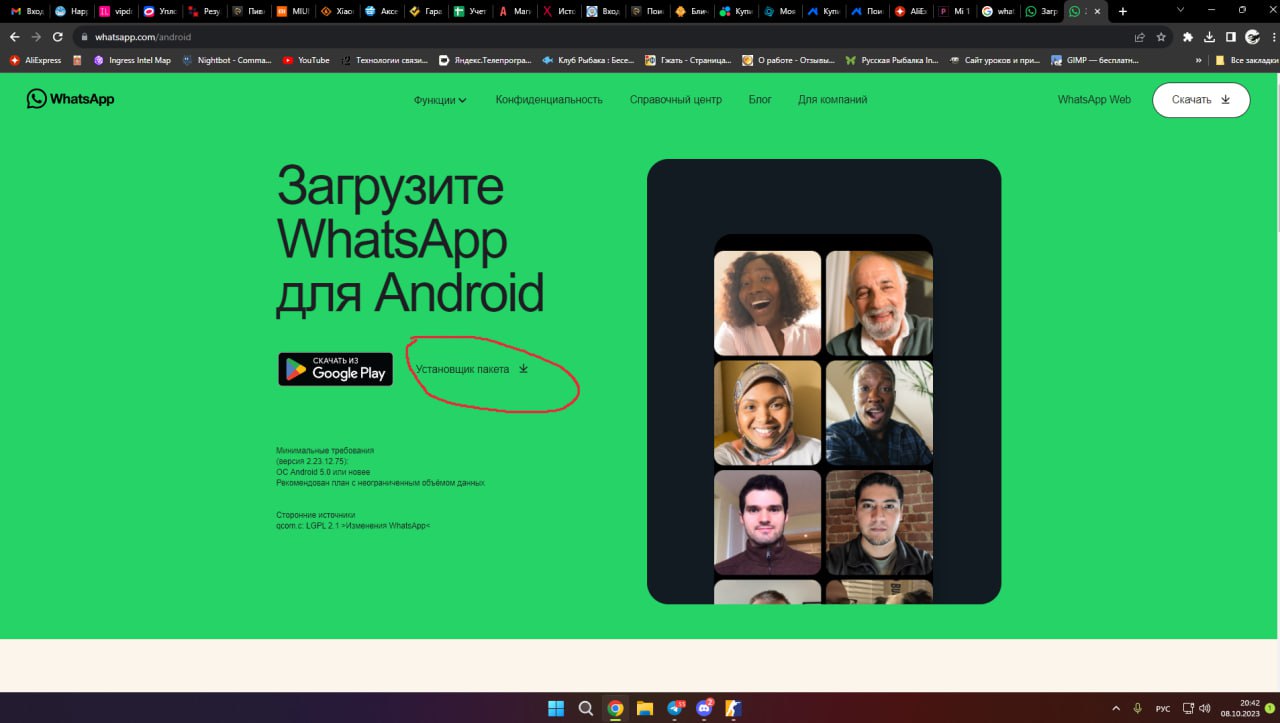Open the Технологии связи bookmark
The image size is (1280, 723).
[384, 60]
